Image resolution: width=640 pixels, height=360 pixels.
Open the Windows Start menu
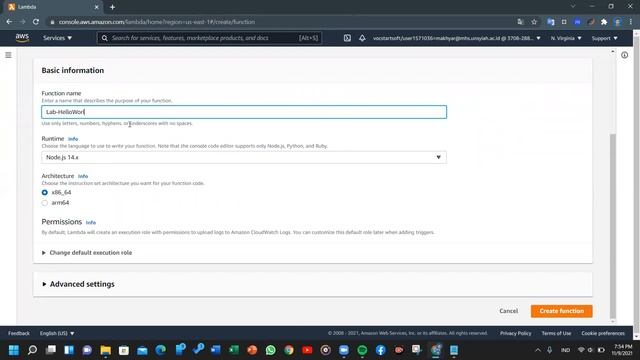14,350
